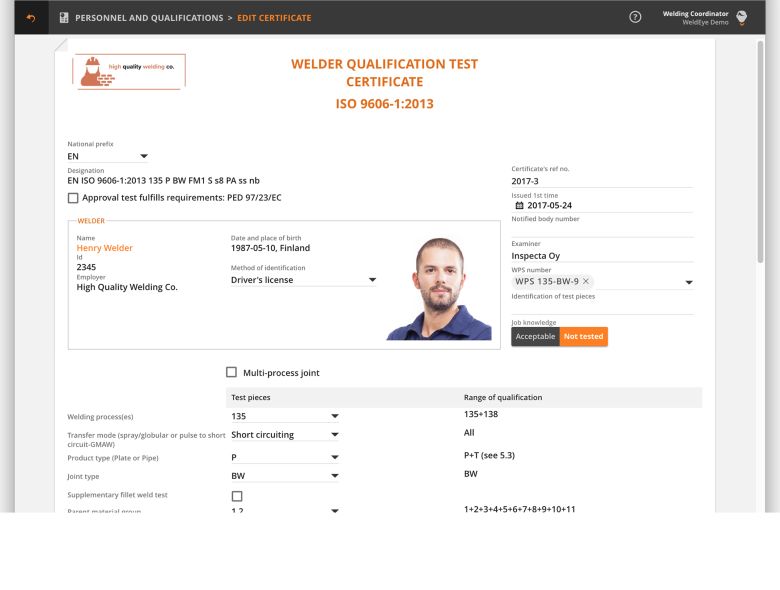Open the Henry Welder name link
This screenshot has height=590, width=780.
[104, 248]
